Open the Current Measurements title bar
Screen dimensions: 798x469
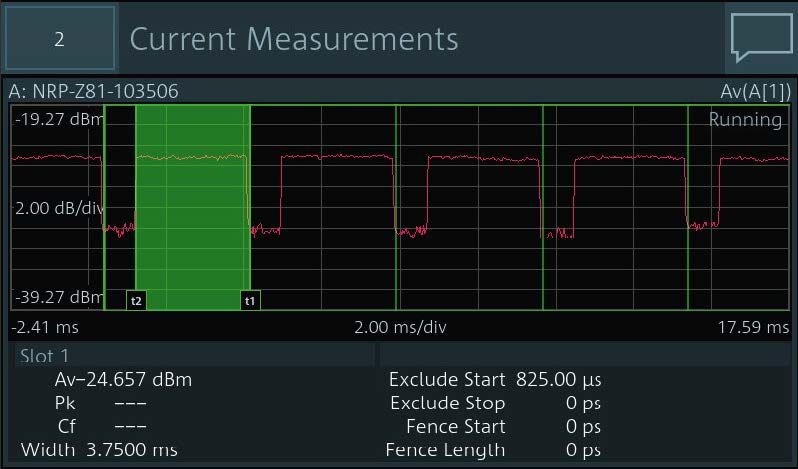tap(294, 39)
